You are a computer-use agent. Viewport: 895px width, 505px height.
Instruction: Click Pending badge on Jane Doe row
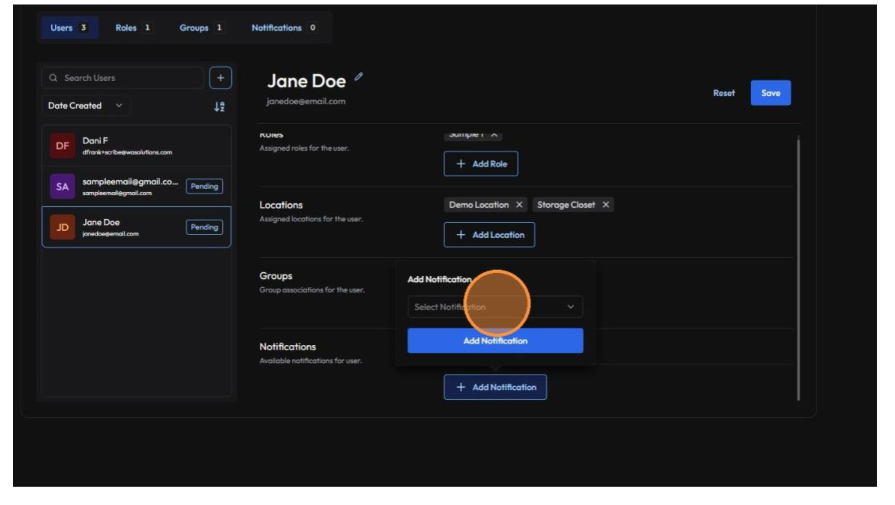click(x=204, y=227)
